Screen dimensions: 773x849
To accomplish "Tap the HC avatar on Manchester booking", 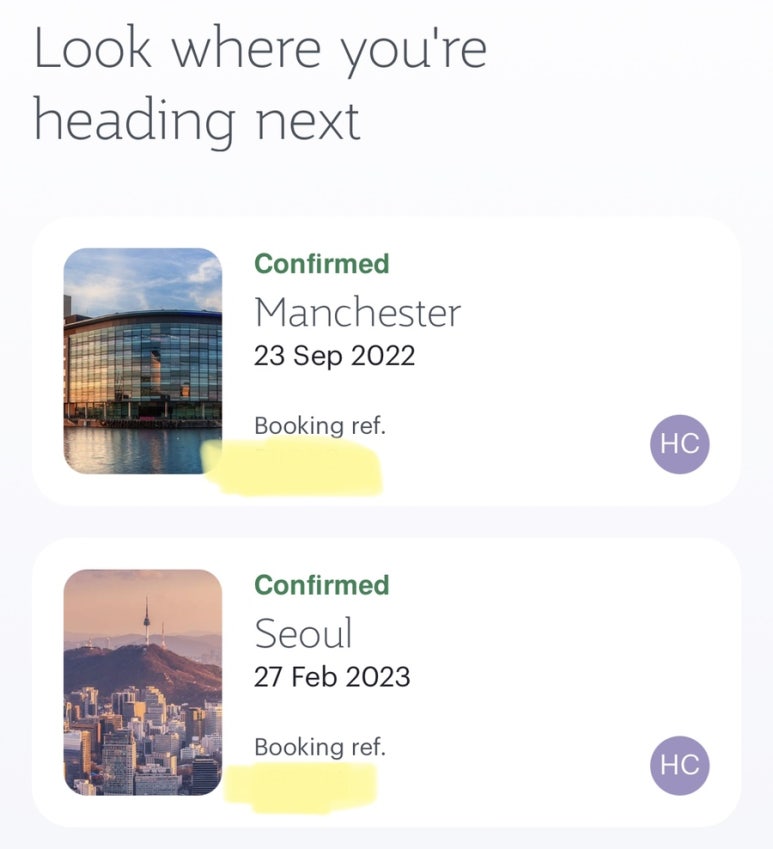I will [x=679, y=444].
